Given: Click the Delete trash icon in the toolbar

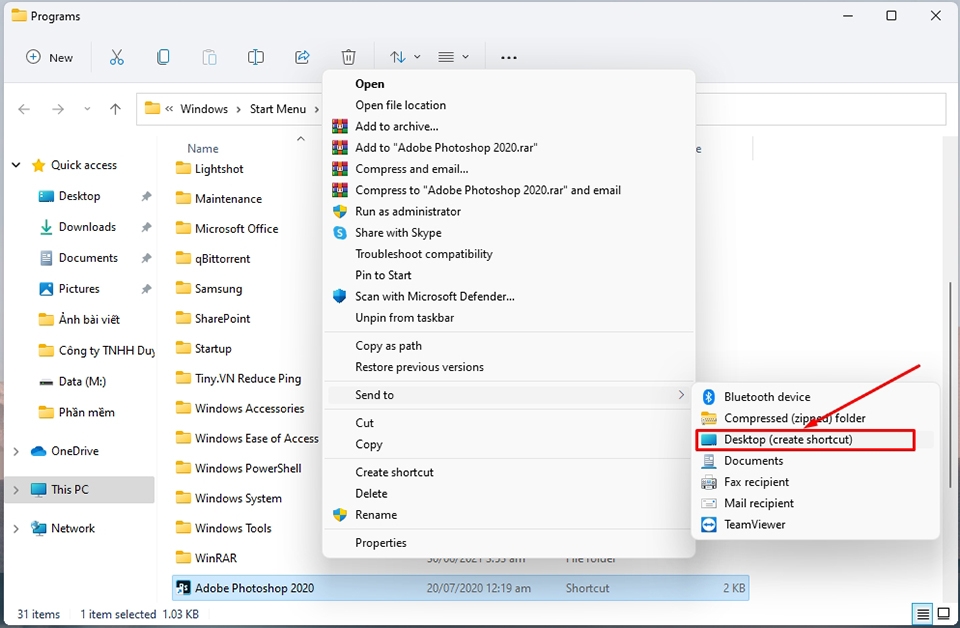Looking at the screenshot, I should click(348, 57).
